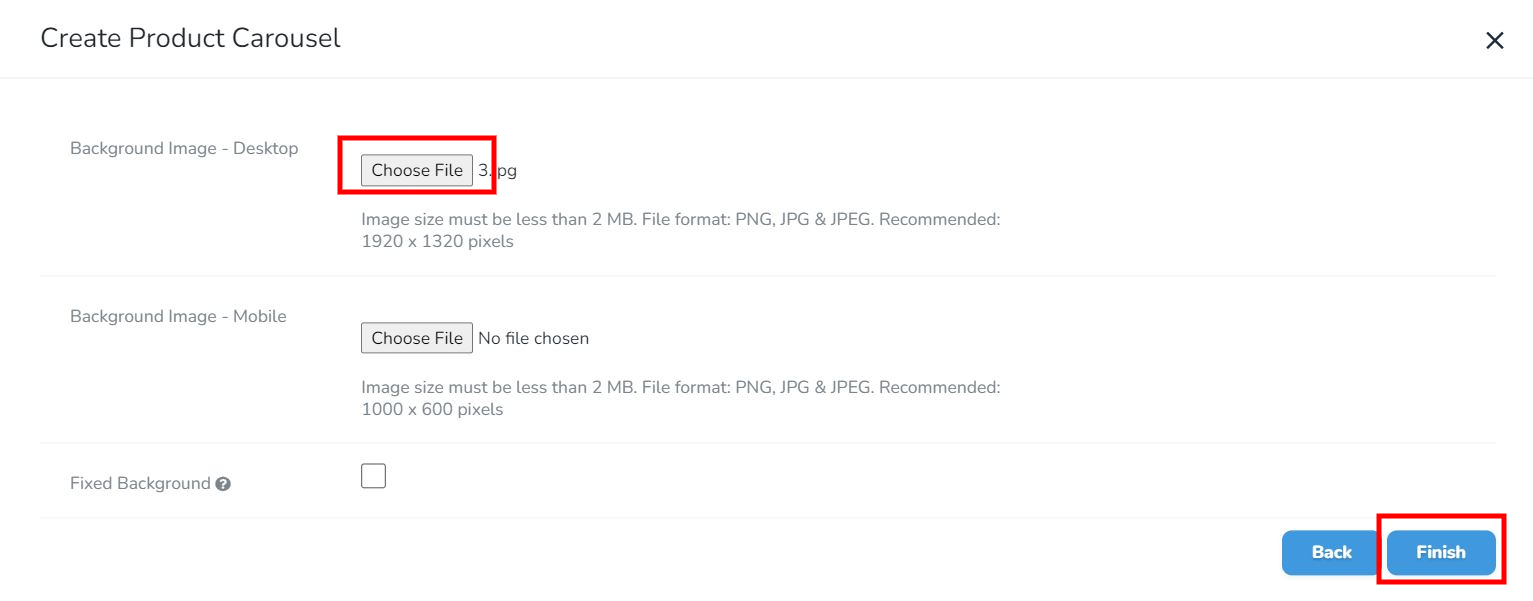This screenshot has height=601, width=1533.
Task: Go back using the Back button
Action: pos(1331,552)
